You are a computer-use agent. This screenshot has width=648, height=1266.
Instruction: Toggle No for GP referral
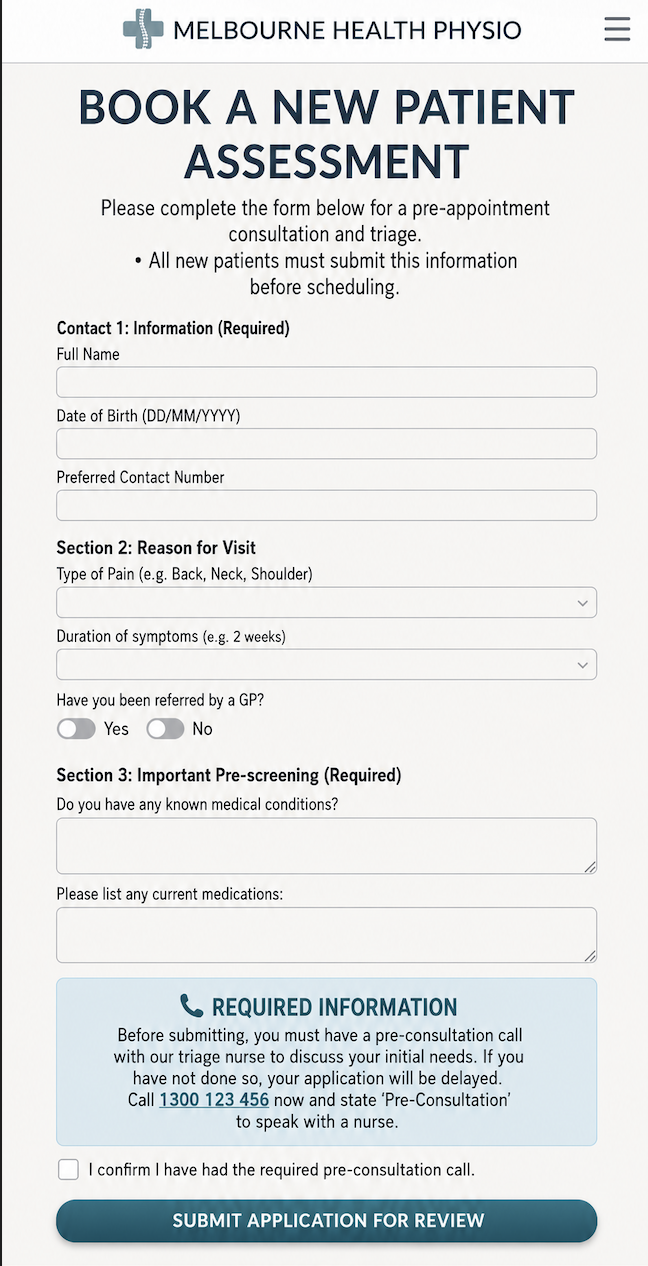click(165, 729)
